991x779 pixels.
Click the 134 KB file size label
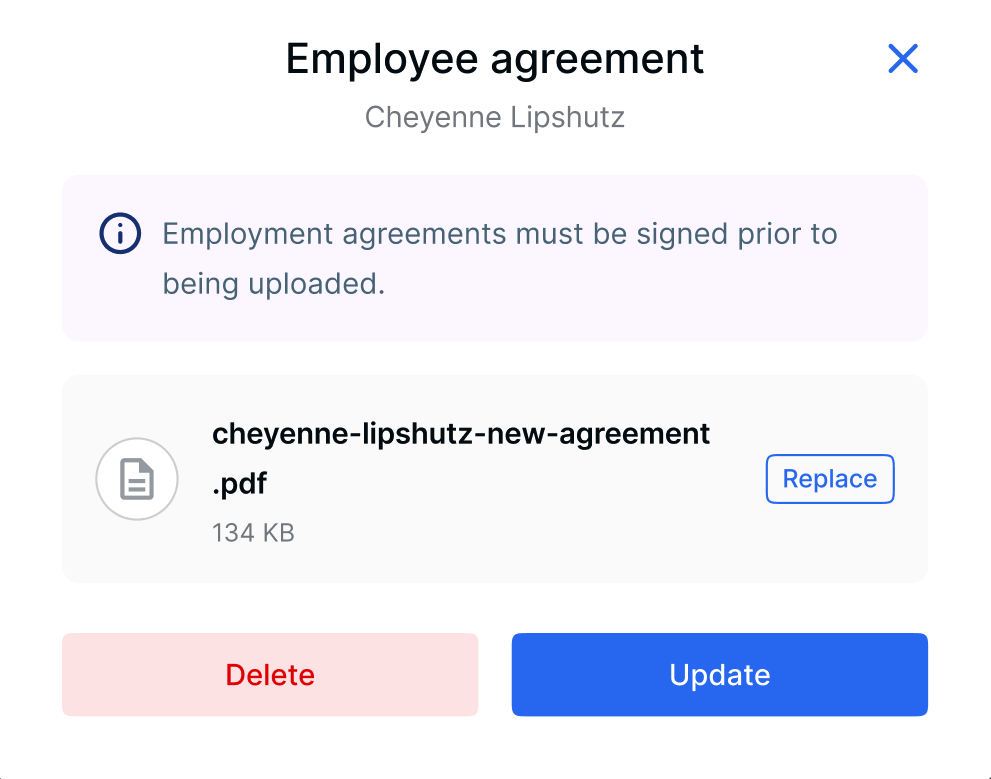(x=253, y=533)
